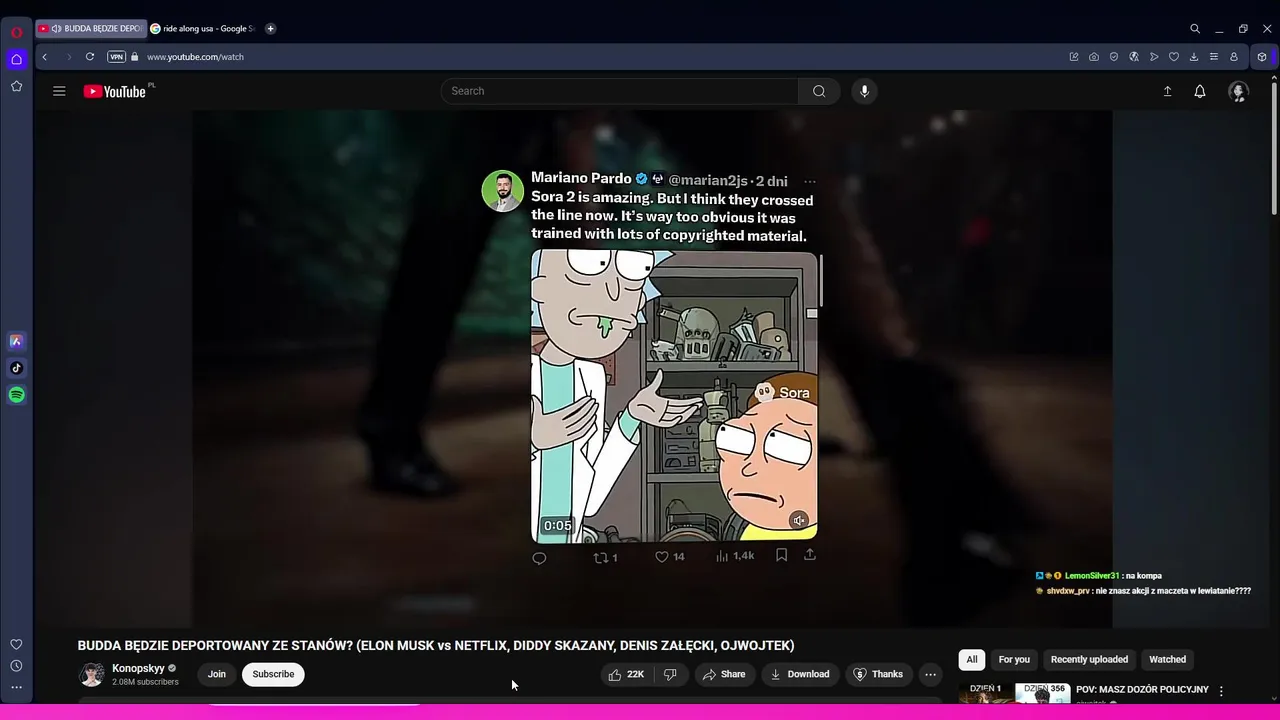1280x720 pixels.
Task: Click the YouTube search magnifier button
Action: pyautogui.click(x=819, y=91)
